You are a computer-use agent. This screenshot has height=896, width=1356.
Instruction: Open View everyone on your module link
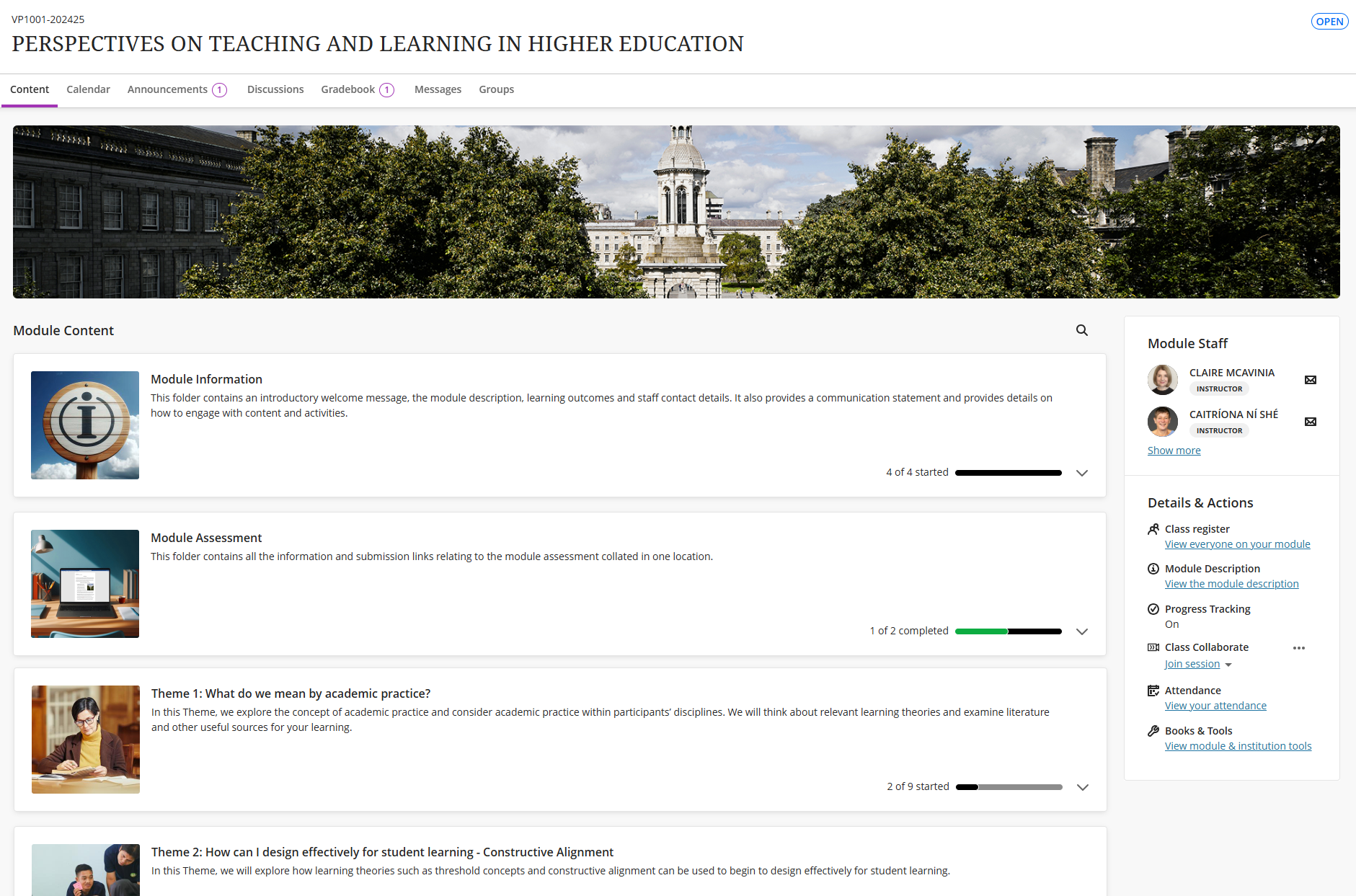pos(1237,544)
